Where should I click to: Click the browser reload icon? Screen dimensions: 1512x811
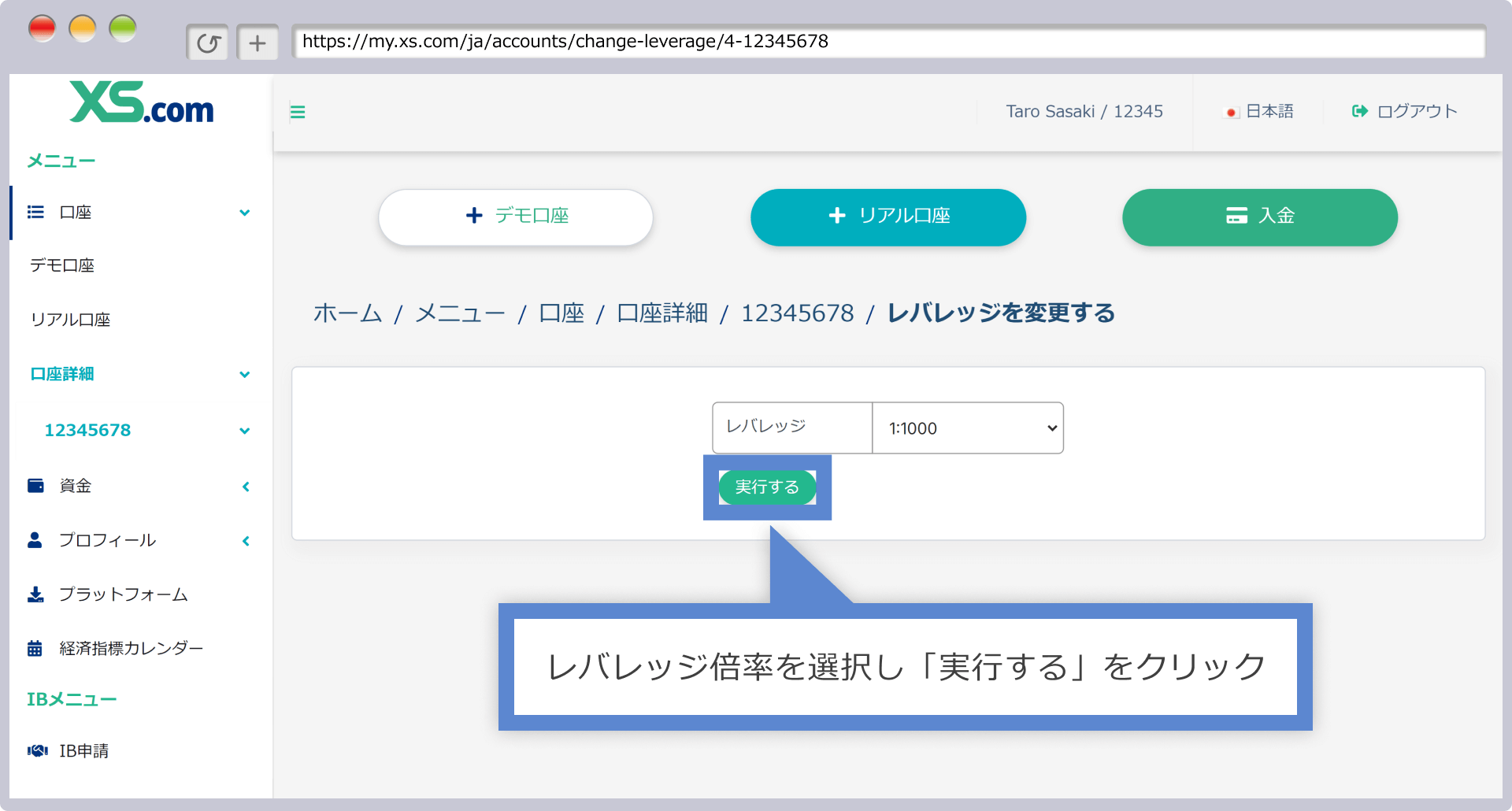(x=208, y=43)
